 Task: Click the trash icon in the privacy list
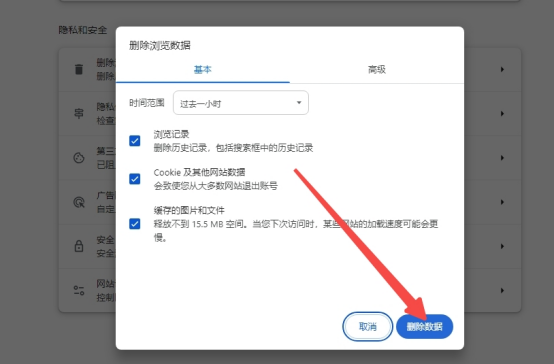[x=79, y=69]
